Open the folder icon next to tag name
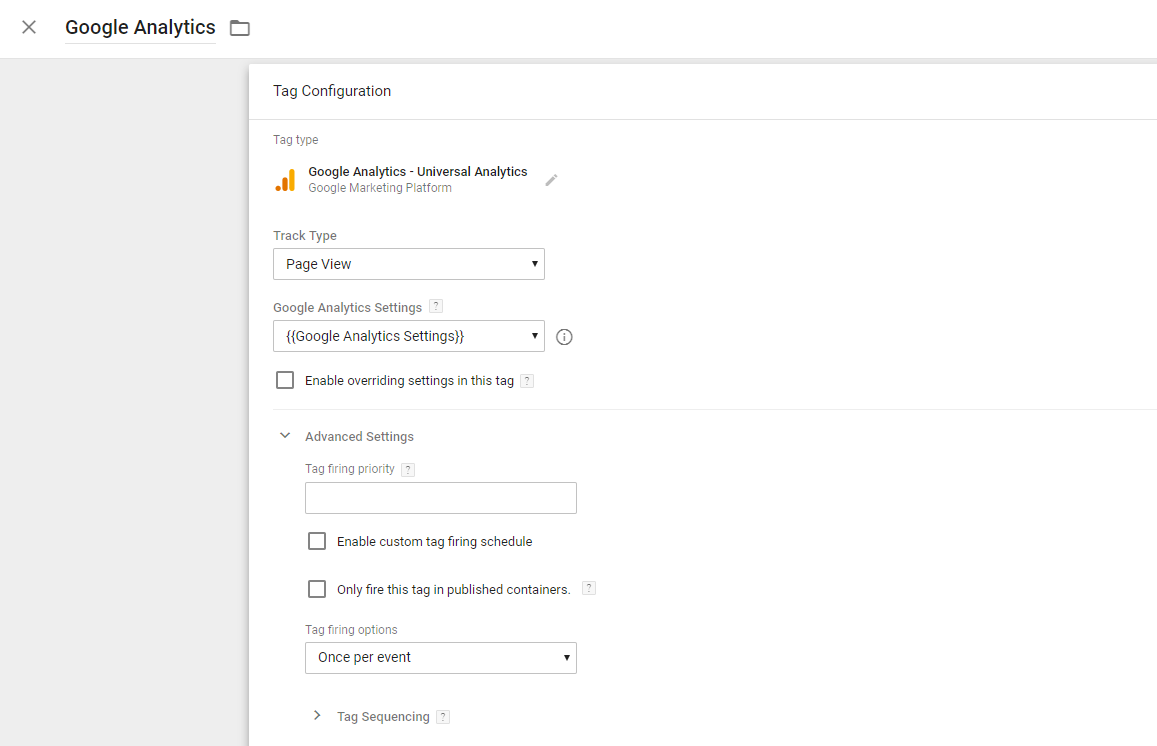The height and width of the screenshot is (746, 1157). pos(240,28)
